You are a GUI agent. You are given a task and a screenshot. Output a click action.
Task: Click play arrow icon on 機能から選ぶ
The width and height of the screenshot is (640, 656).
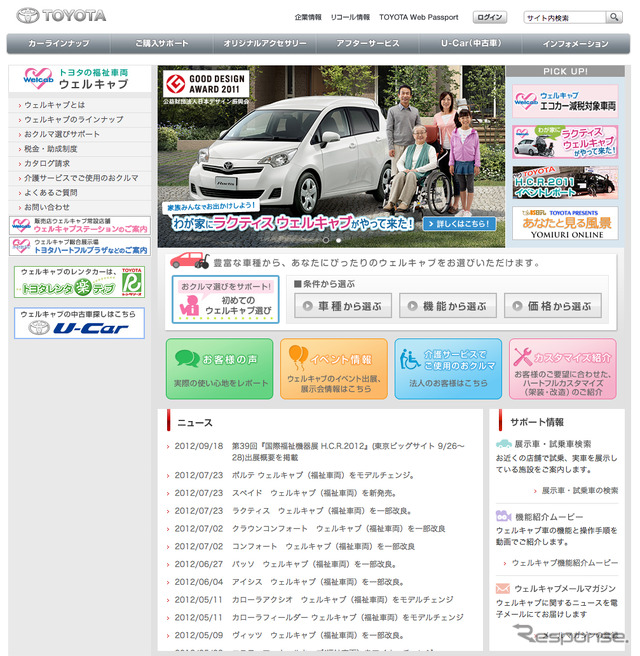pyautogui.click(x=412, y=306)
